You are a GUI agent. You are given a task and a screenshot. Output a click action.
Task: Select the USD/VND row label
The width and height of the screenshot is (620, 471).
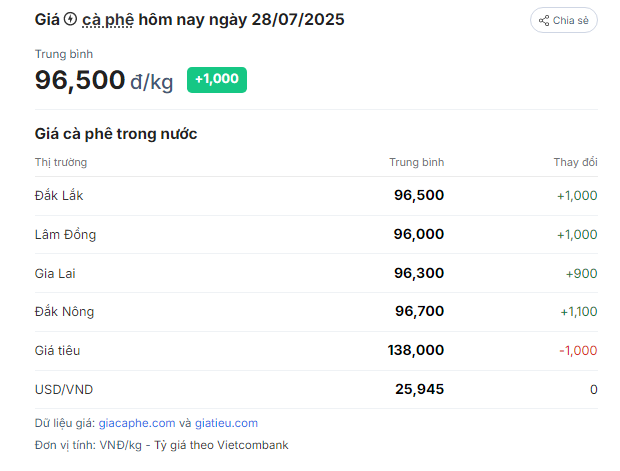64,390
